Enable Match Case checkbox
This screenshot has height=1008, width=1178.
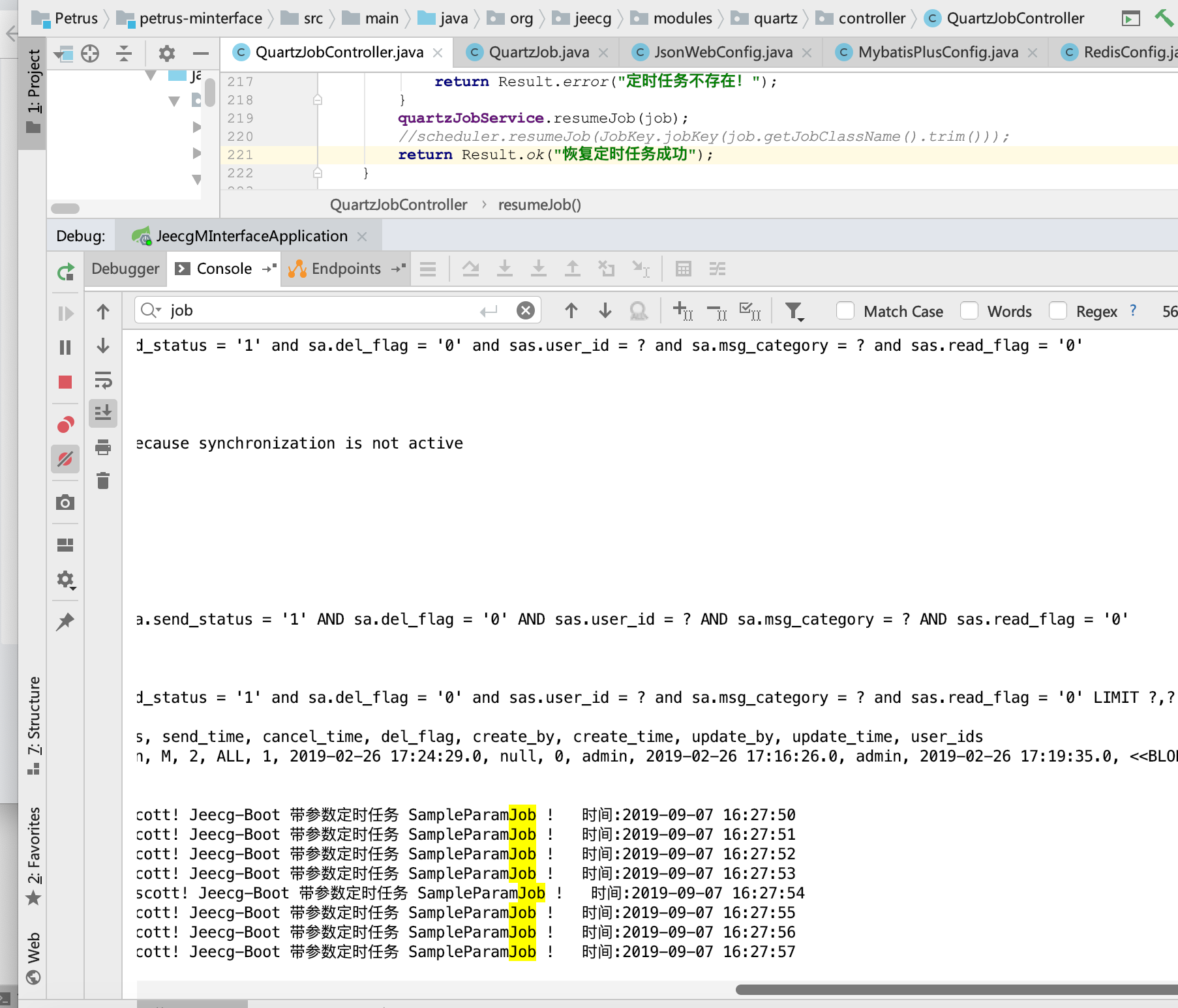[x=845, y=311]
